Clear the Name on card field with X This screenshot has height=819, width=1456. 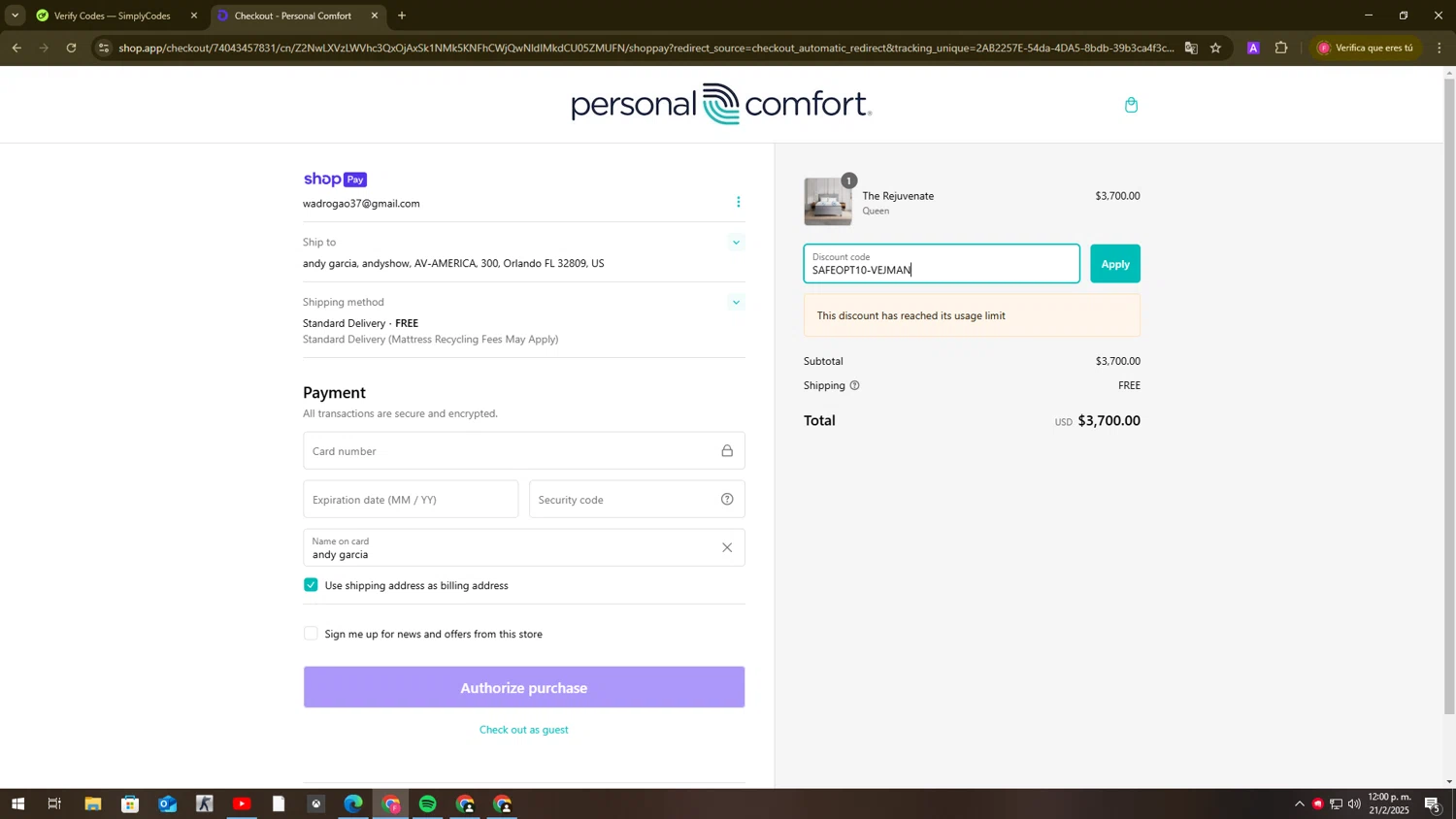pos(727,548)
